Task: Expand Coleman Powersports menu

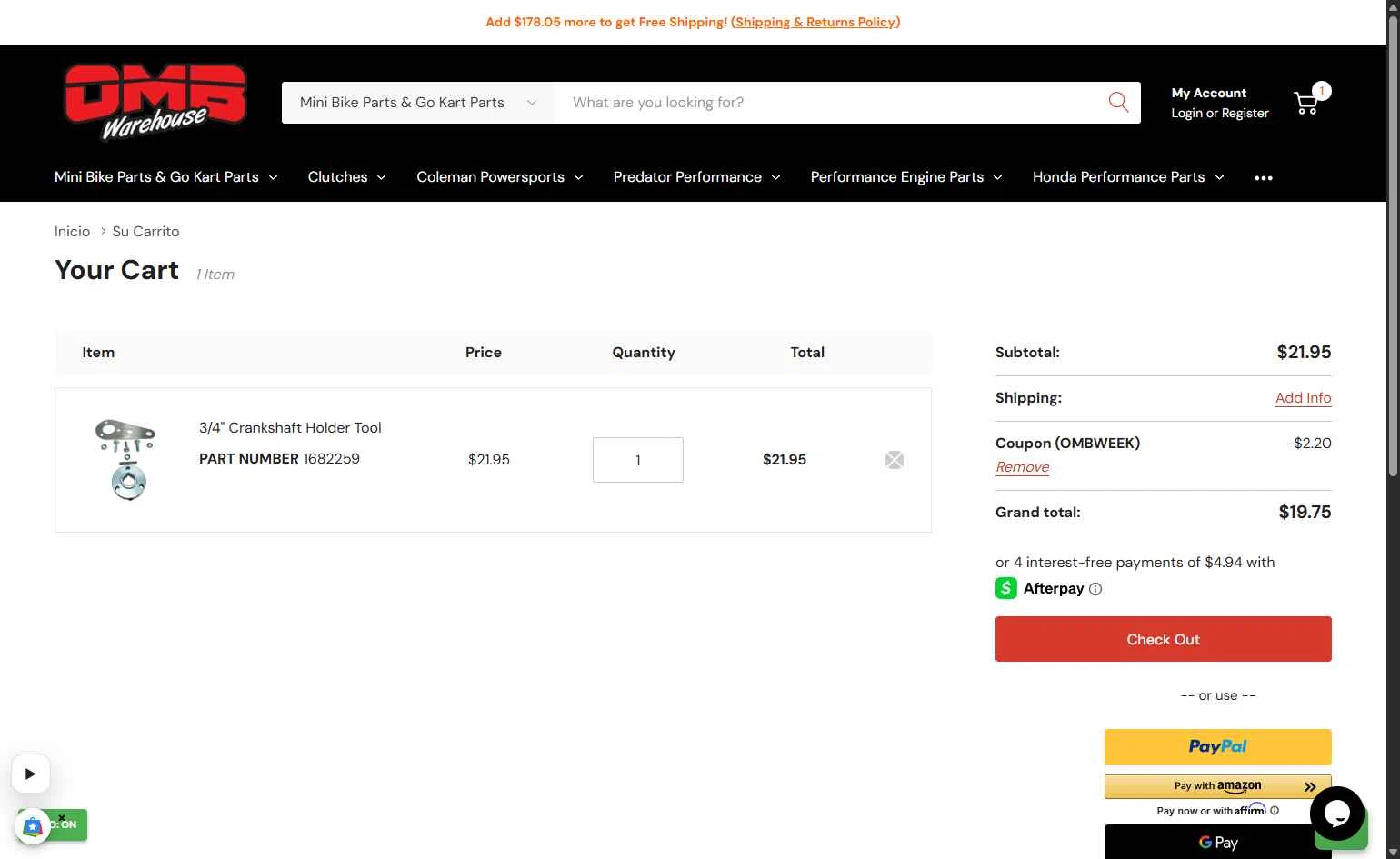Action: [x=500, y=177]
